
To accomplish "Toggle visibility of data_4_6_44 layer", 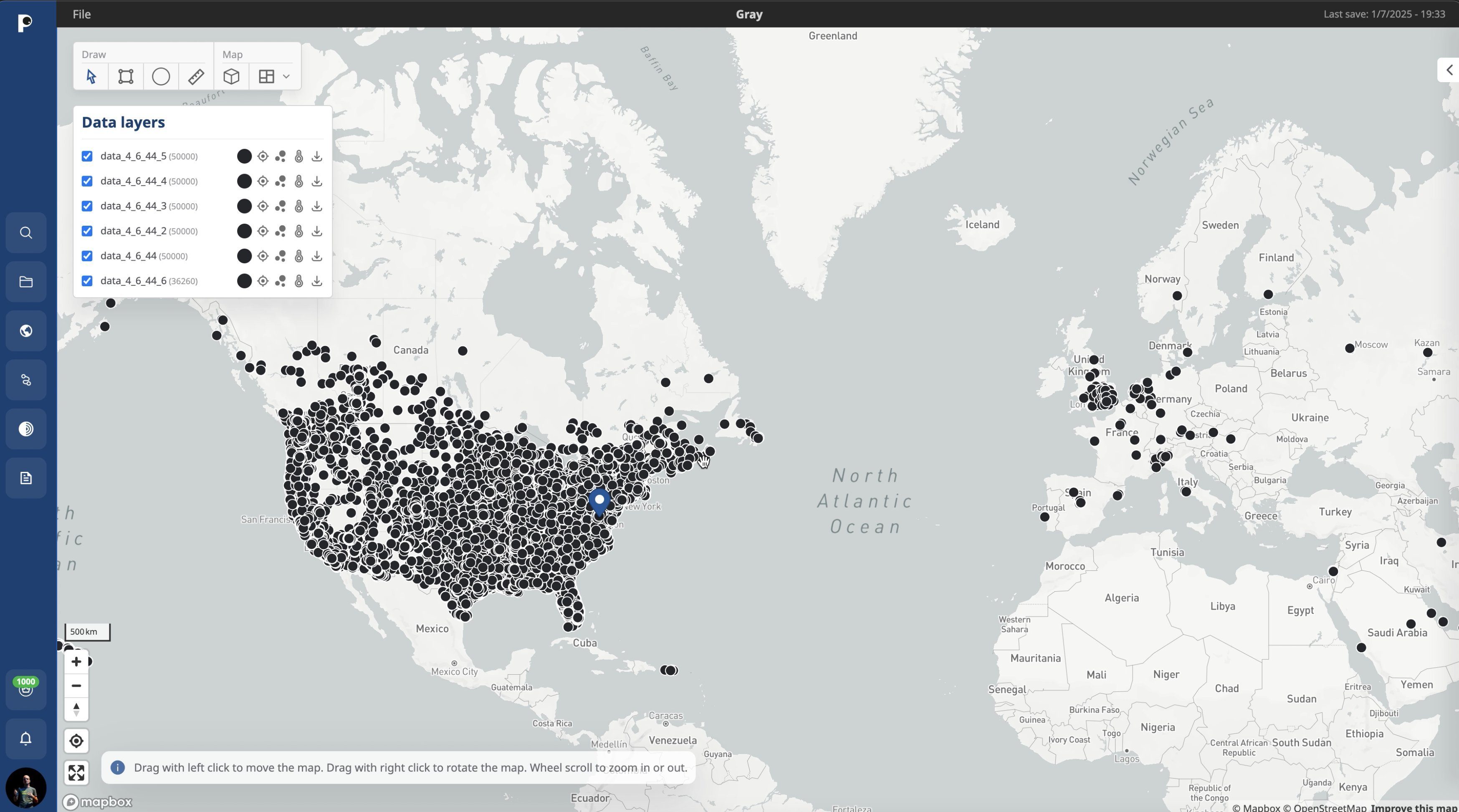I will click(87, 256).
